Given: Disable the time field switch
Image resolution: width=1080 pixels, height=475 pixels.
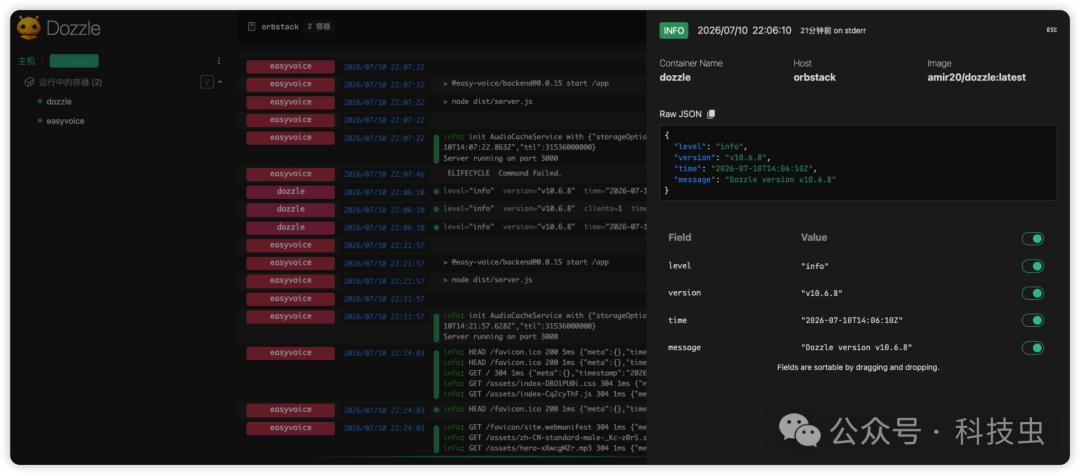Looking at the screenshot, I should point(1032,320).
